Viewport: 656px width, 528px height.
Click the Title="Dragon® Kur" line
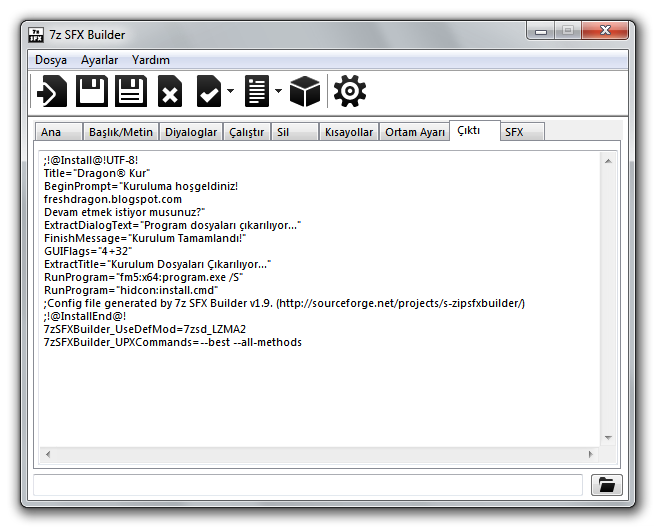(x=97, y=173)
